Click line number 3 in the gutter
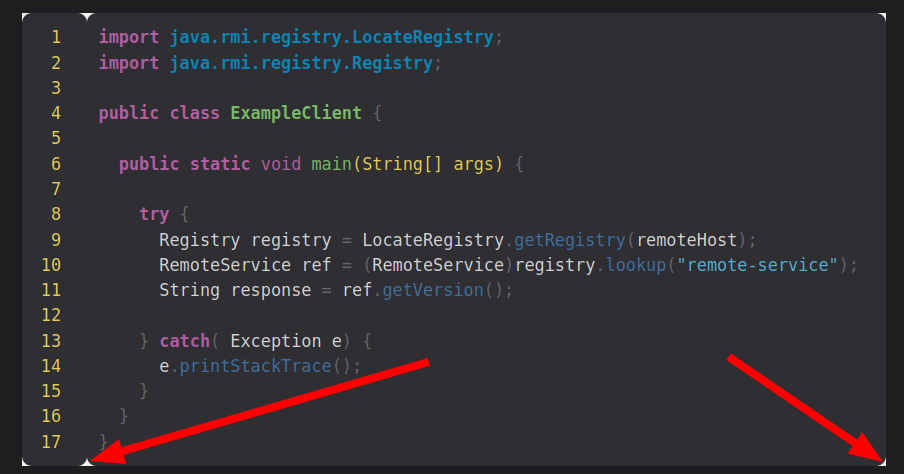The height and width of the screenshot is (474, 904). pos(56,88)
